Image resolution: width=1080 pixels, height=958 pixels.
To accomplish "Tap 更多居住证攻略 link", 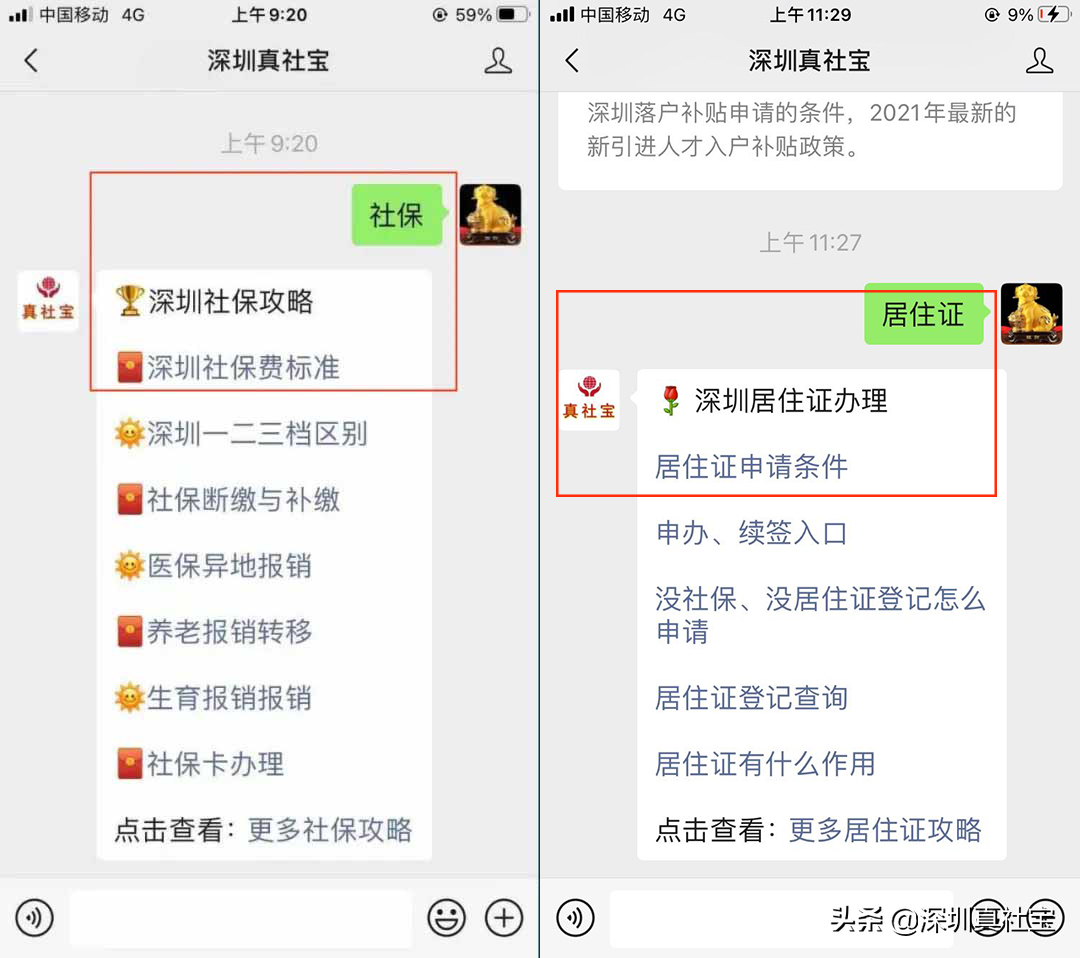I will click(884, 830).
